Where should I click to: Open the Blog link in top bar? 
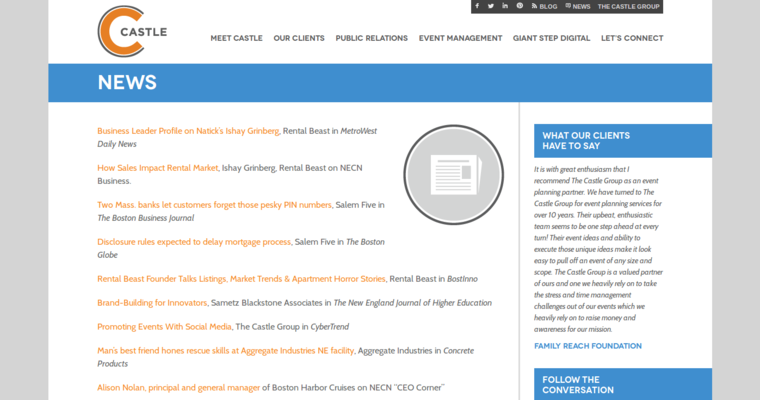(x=544, y=6)
